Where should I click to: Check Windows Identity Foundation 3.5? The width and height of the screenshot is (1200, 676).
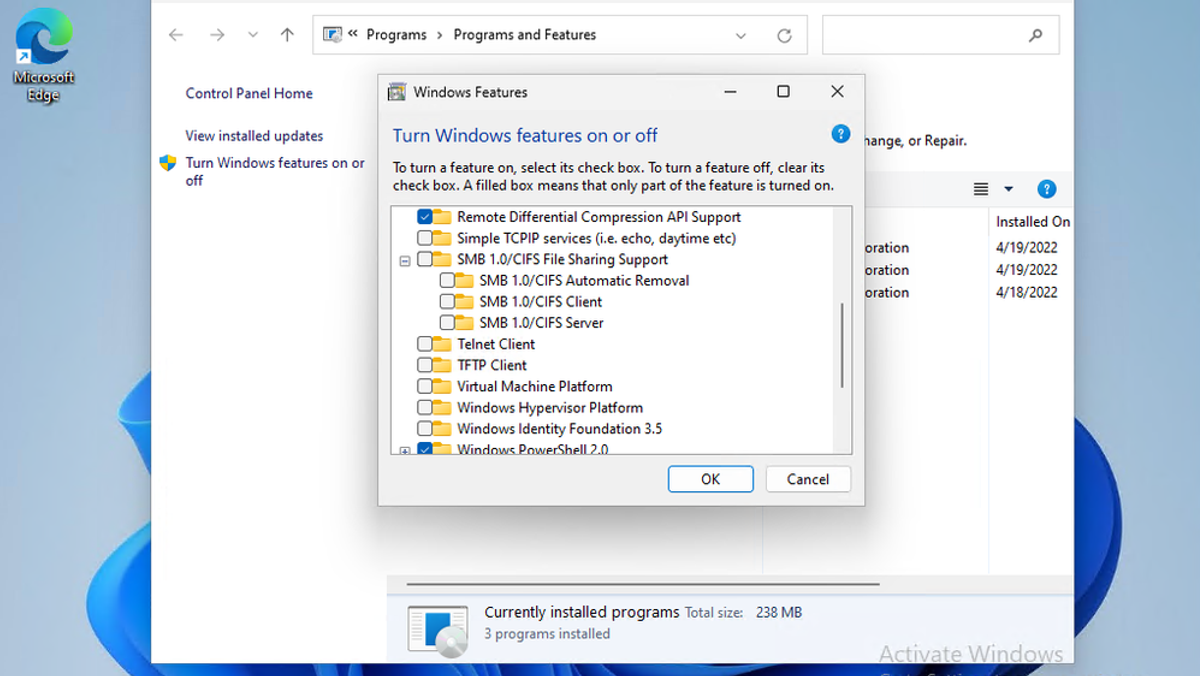[425, 428]
